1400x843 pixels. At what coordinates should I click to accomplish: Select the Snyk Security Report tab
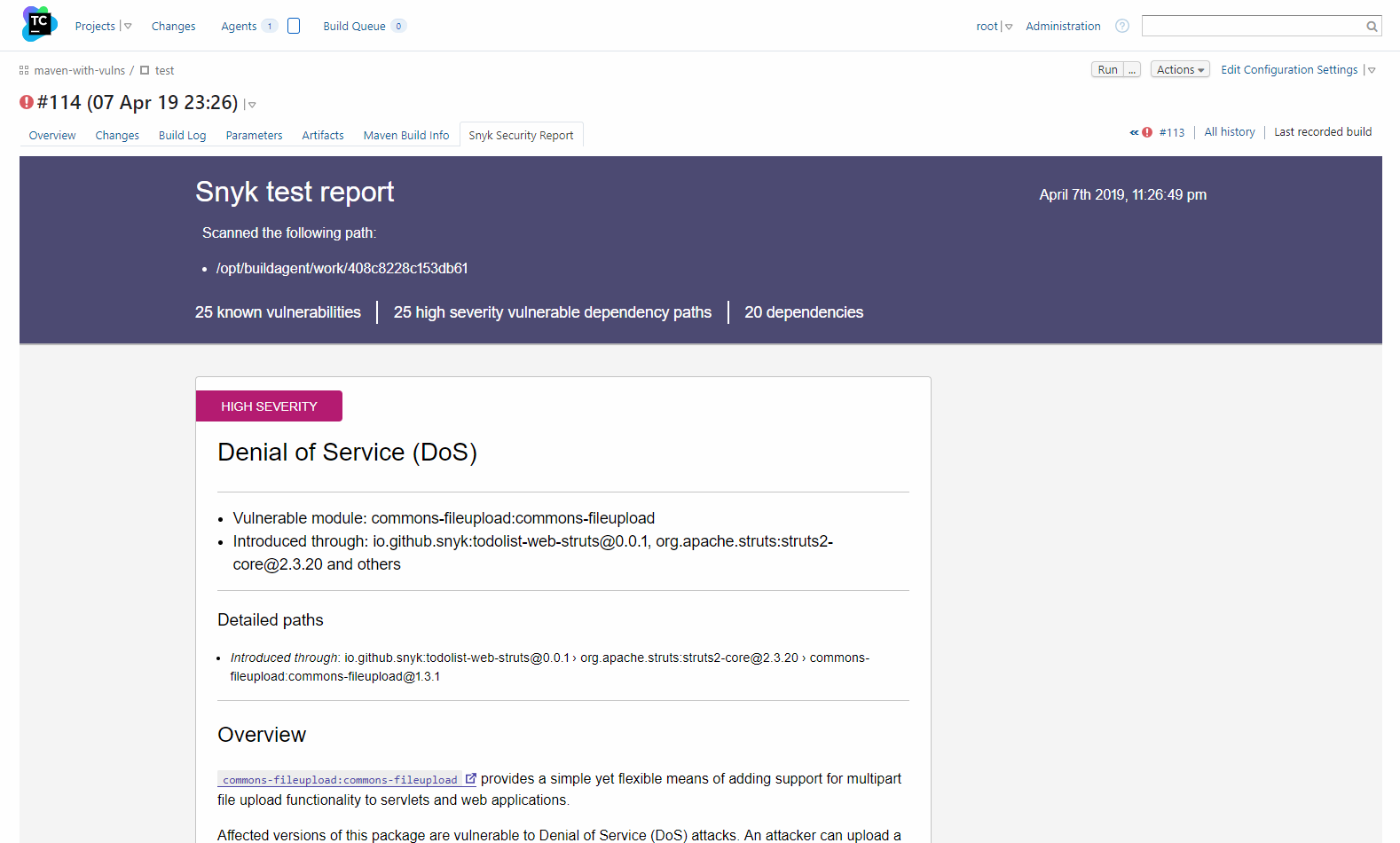(x=521, y=135)
